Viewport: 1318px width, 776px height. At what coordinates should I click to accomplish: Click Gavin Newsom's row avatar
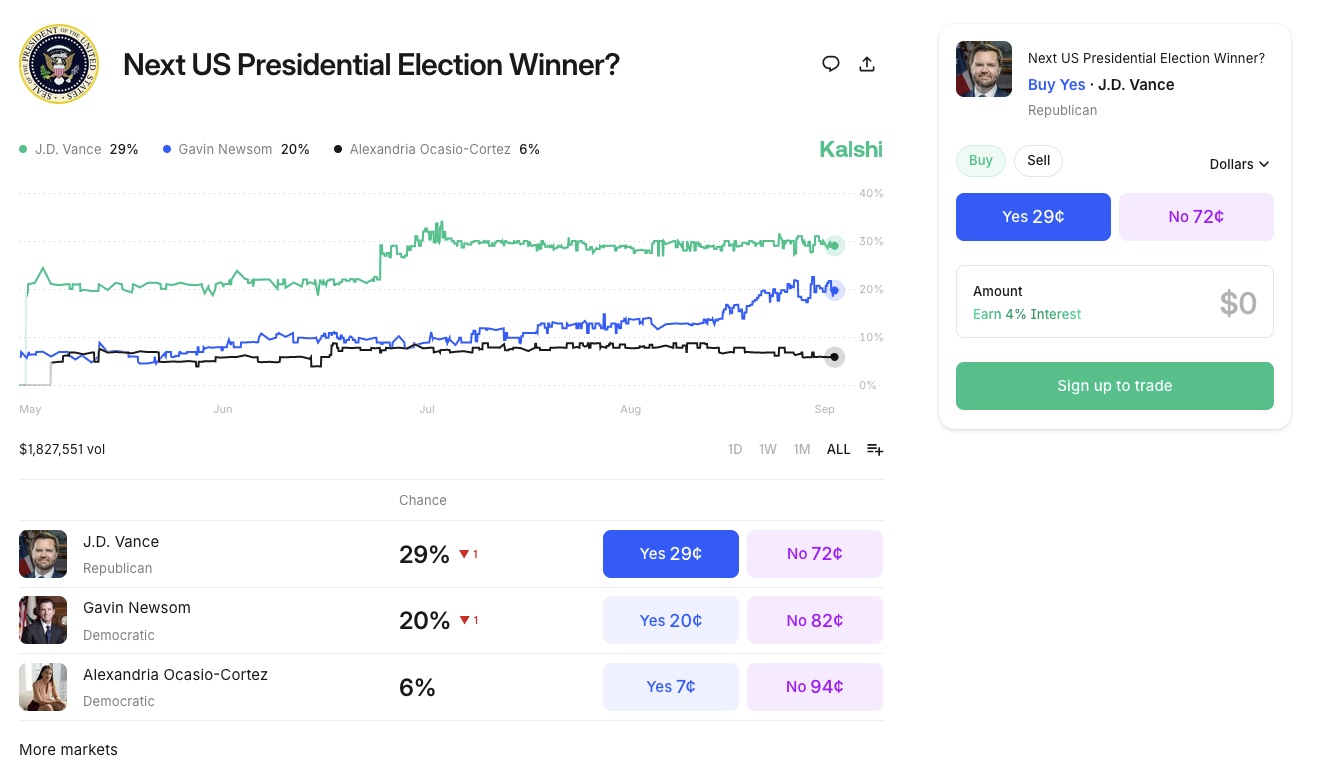pyautogui.click(x=43, y=620)
